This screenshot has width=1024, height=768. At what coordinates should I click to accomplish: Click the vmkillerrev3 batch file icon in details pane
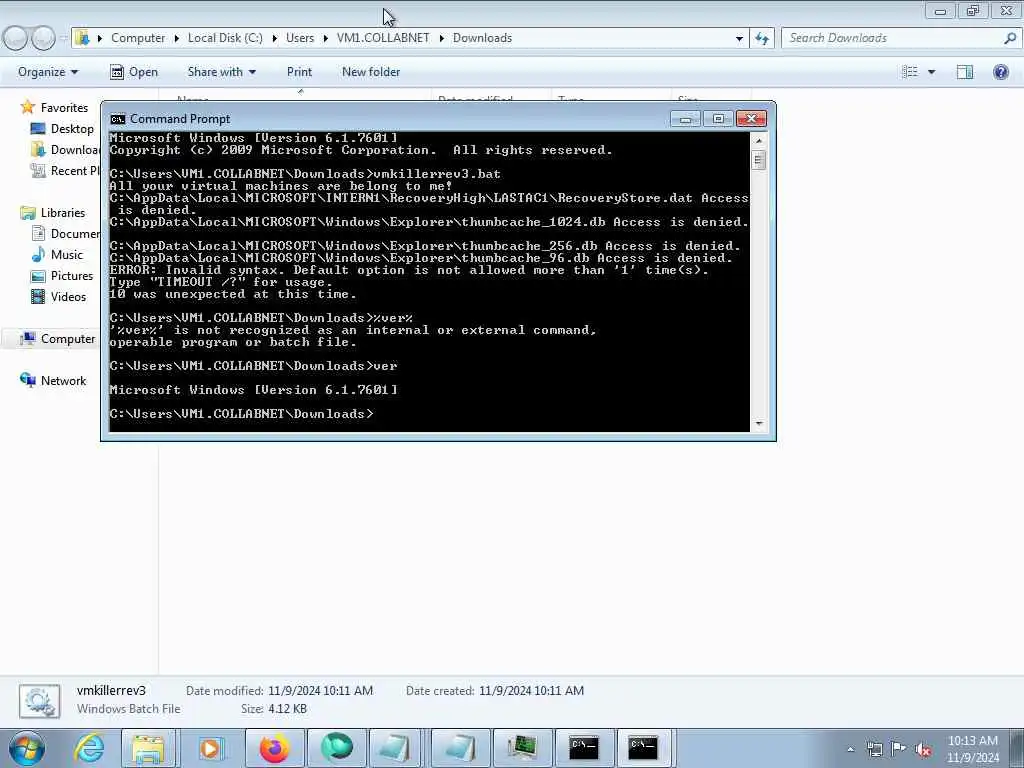click(40, 701)
